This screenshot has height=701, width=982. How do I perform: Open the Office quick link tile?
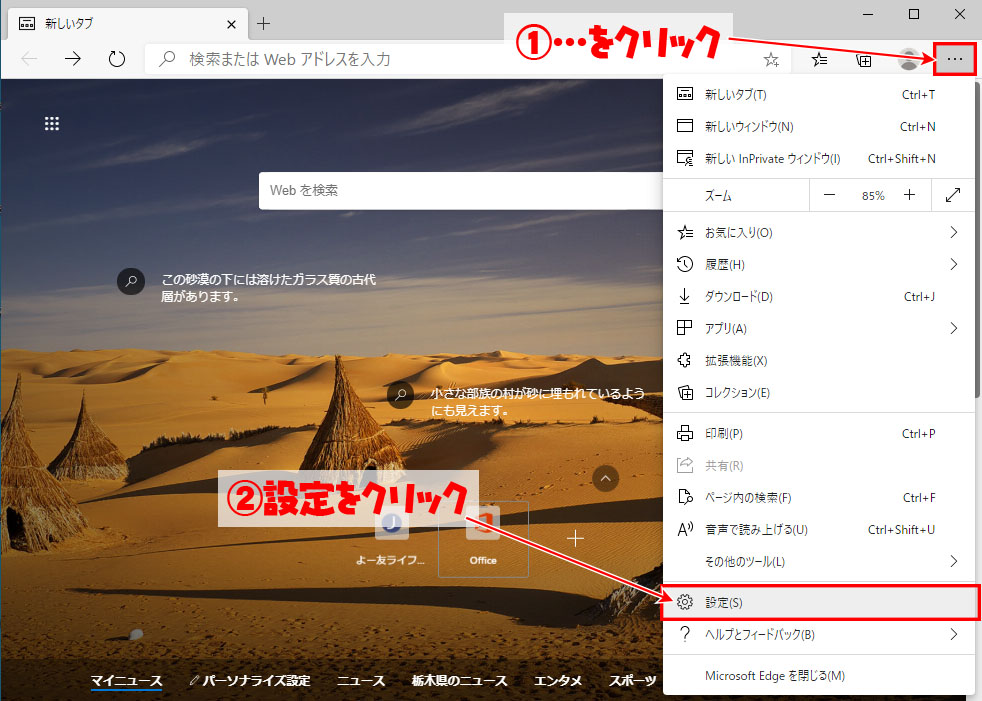(x=483, y=539)
